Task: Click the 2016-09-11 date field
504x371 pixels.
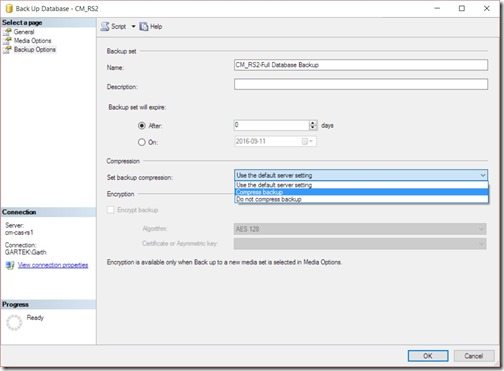Action: click(x=275, y=142)
